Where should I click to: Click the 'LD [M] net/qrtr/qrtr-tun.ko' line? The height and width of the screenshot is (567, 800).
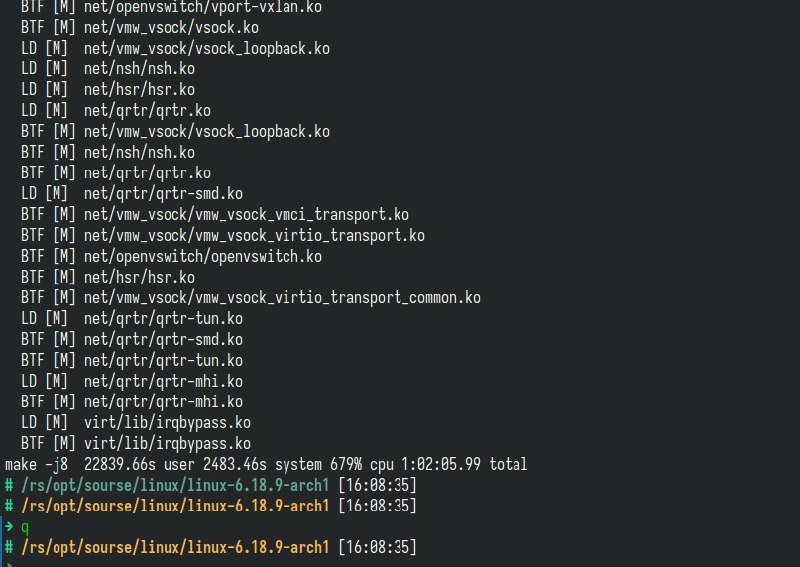(131, 319)
